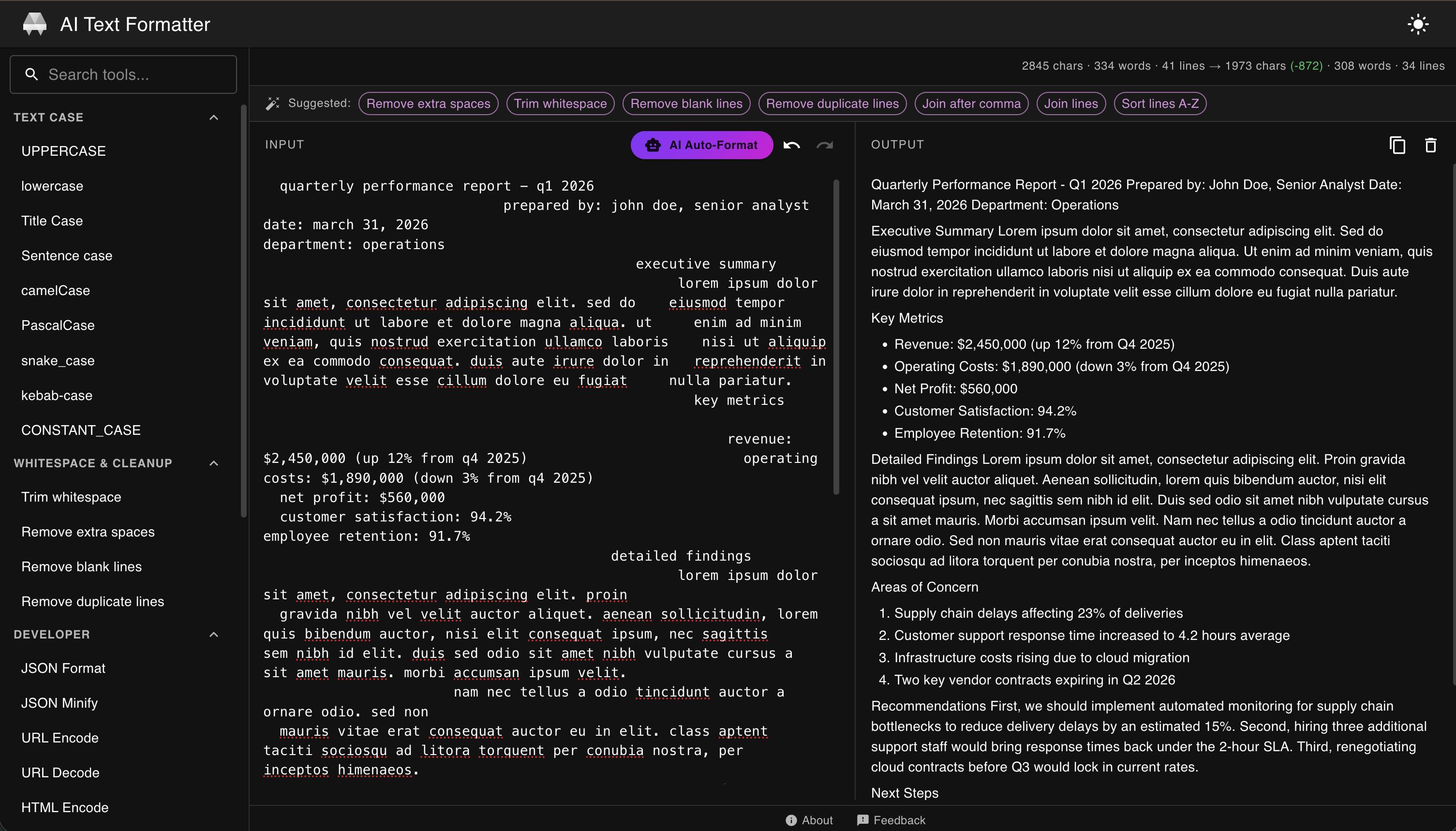Apply the Sort lines A-Z suggestion
1456x831 pixels.
[x=1160, y=104]
